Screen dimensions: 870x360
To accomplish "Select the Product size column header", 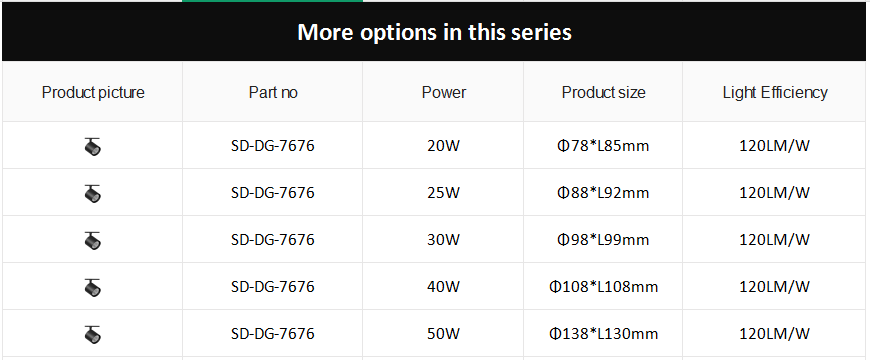I will pos(604,92).
